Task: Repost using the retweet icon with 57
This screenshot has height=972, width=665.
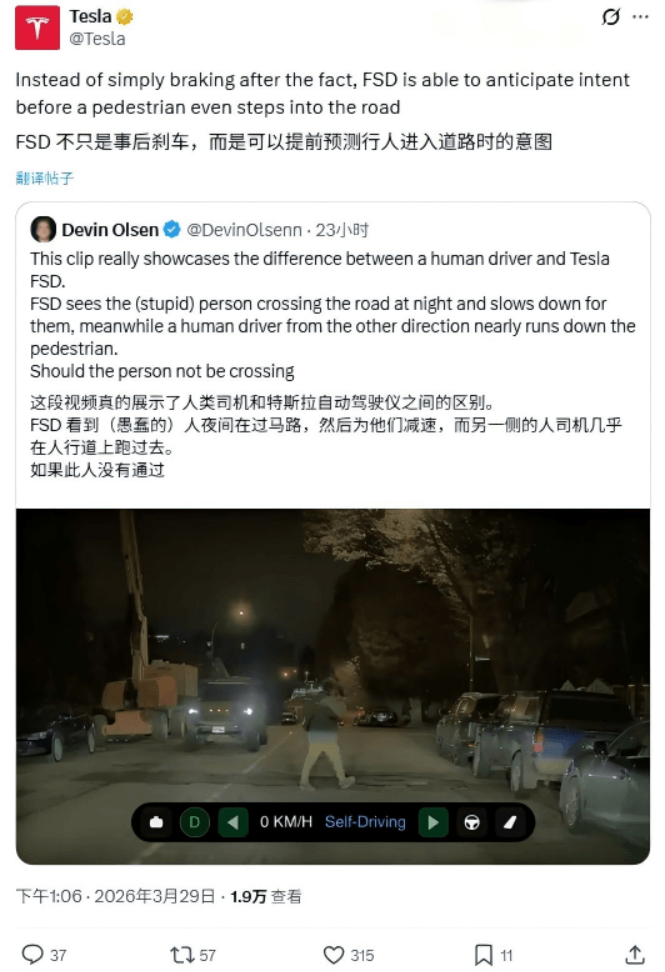Action: [x=182, y=955]
